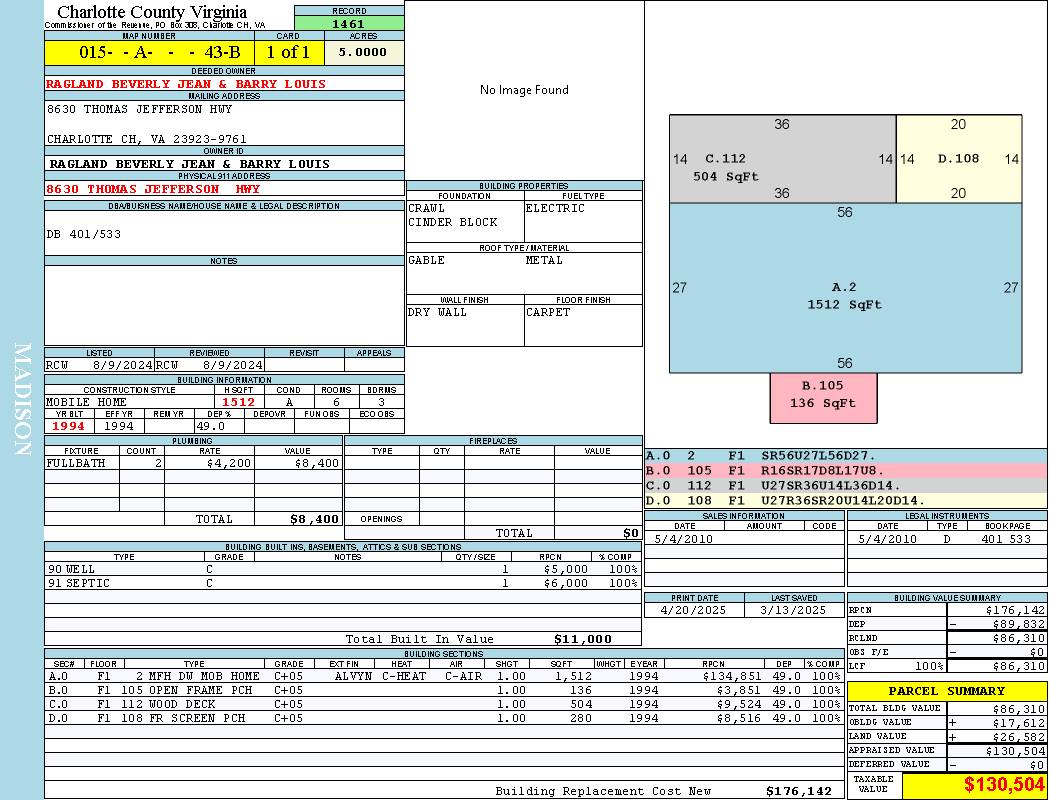Click the fireplaces total $0
The height and width of the screenshot is (800, 1050).
[x=631, y=533]
